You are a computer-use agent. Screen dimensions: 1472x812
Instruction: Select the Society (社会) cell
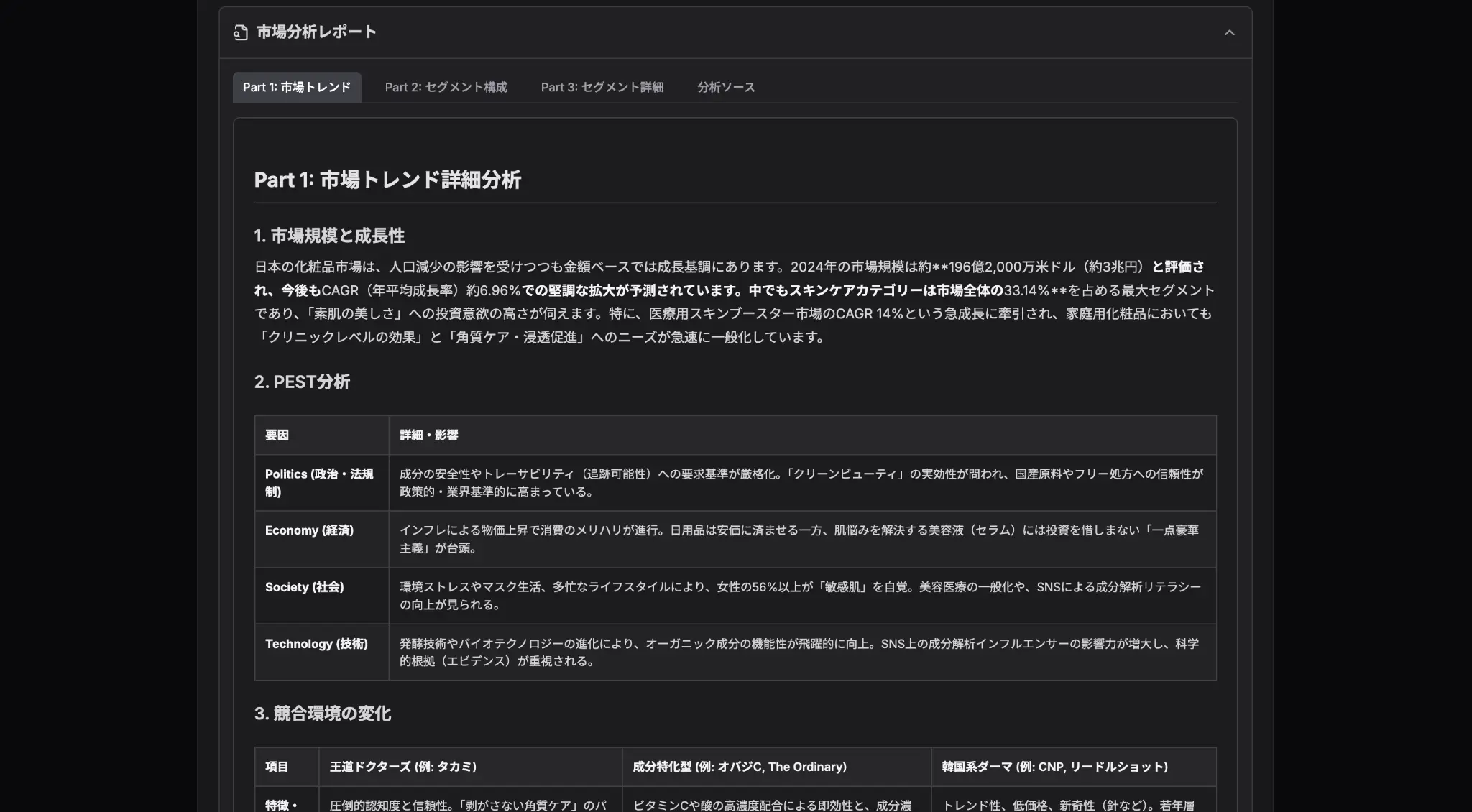(321, 596)
